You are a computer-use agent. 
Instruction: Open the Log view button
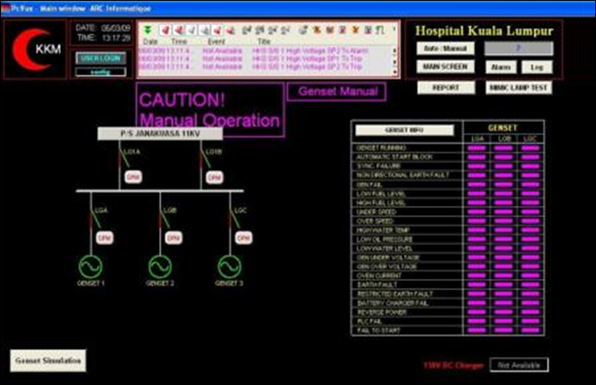[x=537, y=67]
